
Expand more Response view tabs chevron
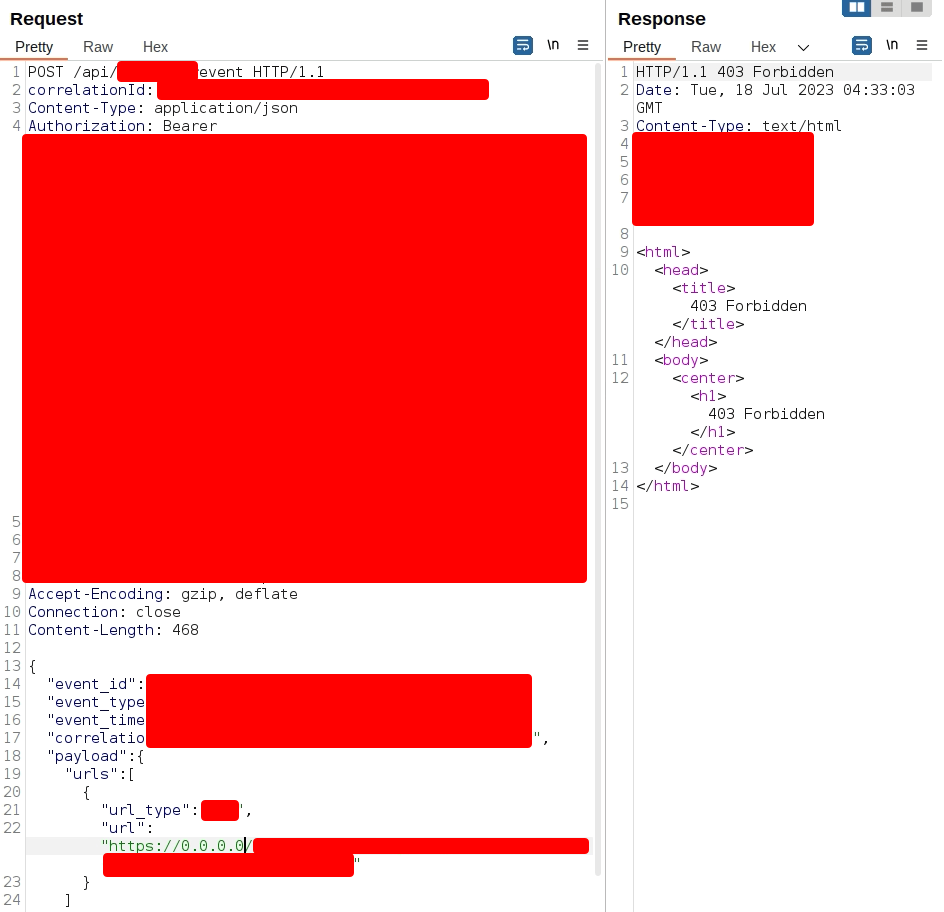pyautogui.click(x=803, y=48)
